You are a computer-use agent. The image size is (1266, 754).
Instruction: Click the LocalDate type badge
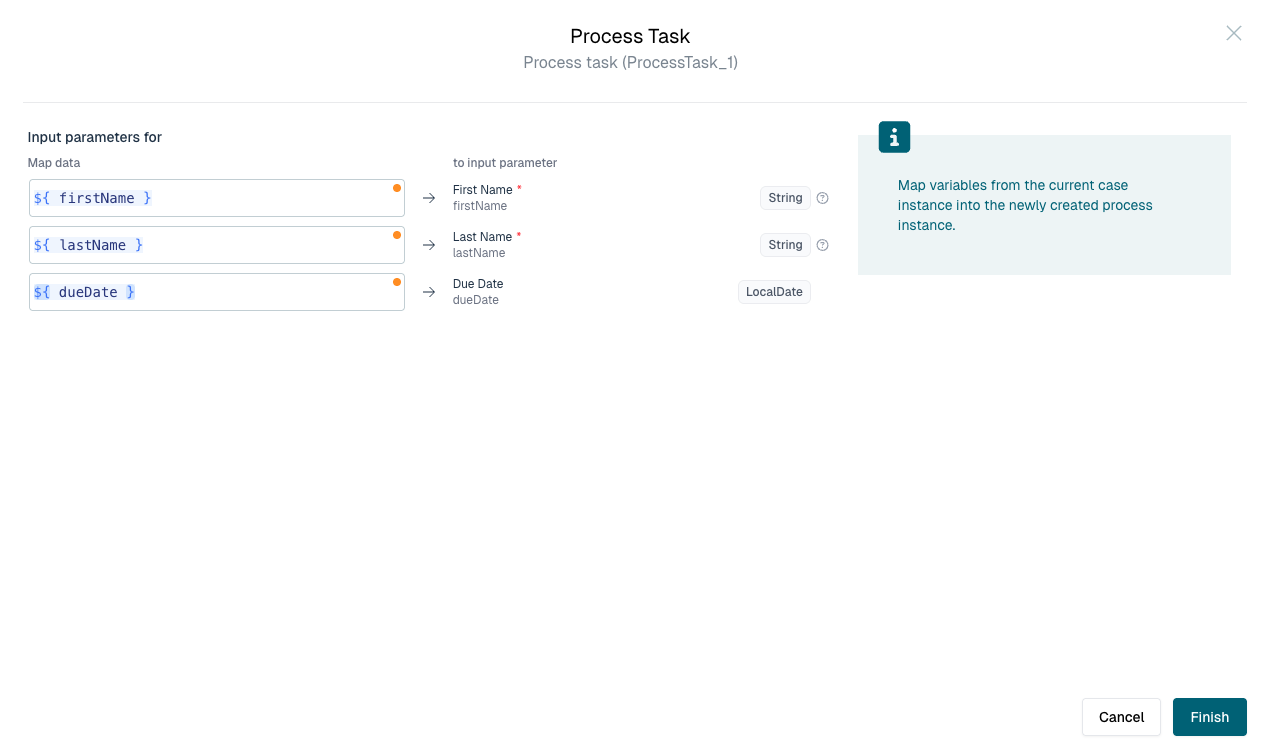click(x=774, y=292)
